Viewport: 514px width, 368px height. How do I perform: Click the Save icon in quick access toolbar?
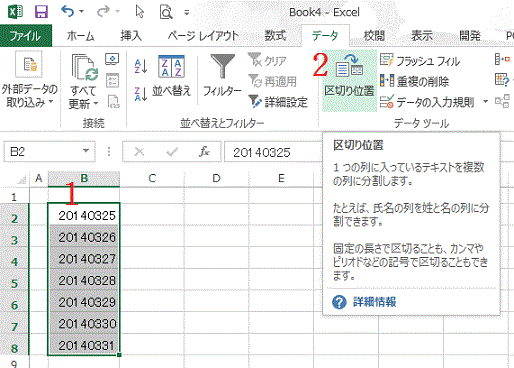(41, 12)
